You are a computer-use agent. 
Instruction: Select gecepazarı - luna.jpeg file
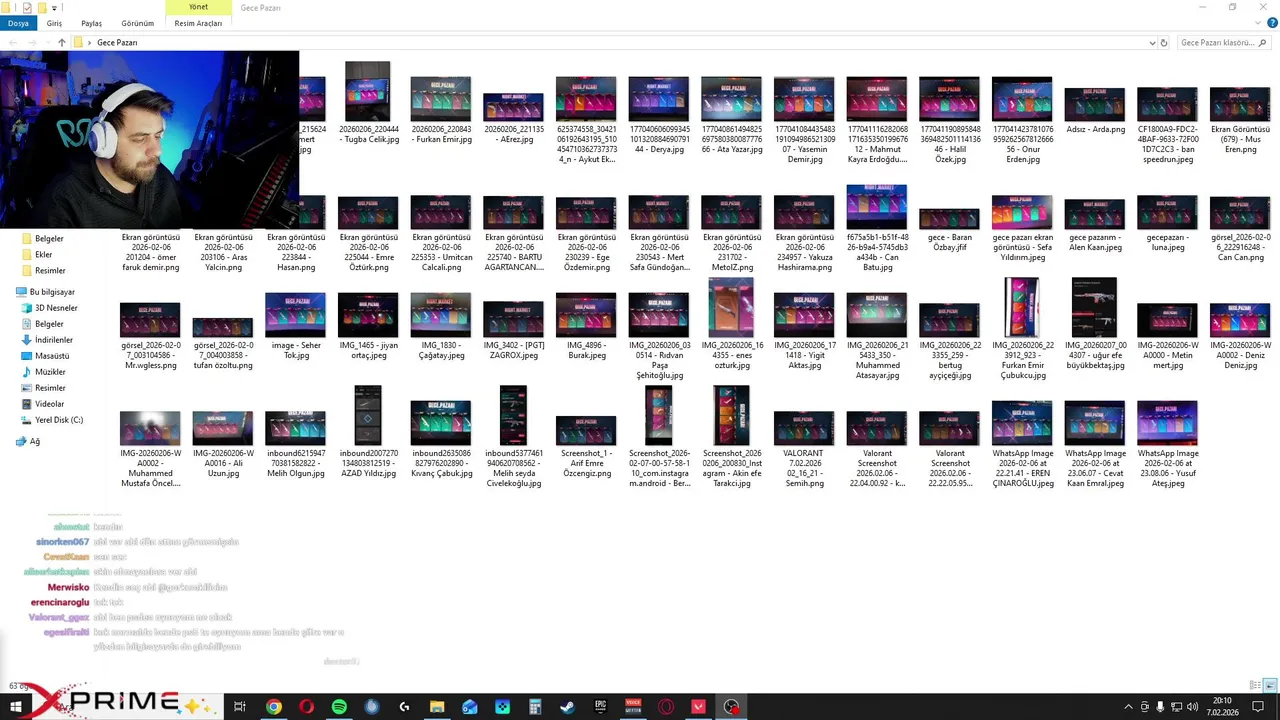pyautogui.click(x=1168, y=225)
